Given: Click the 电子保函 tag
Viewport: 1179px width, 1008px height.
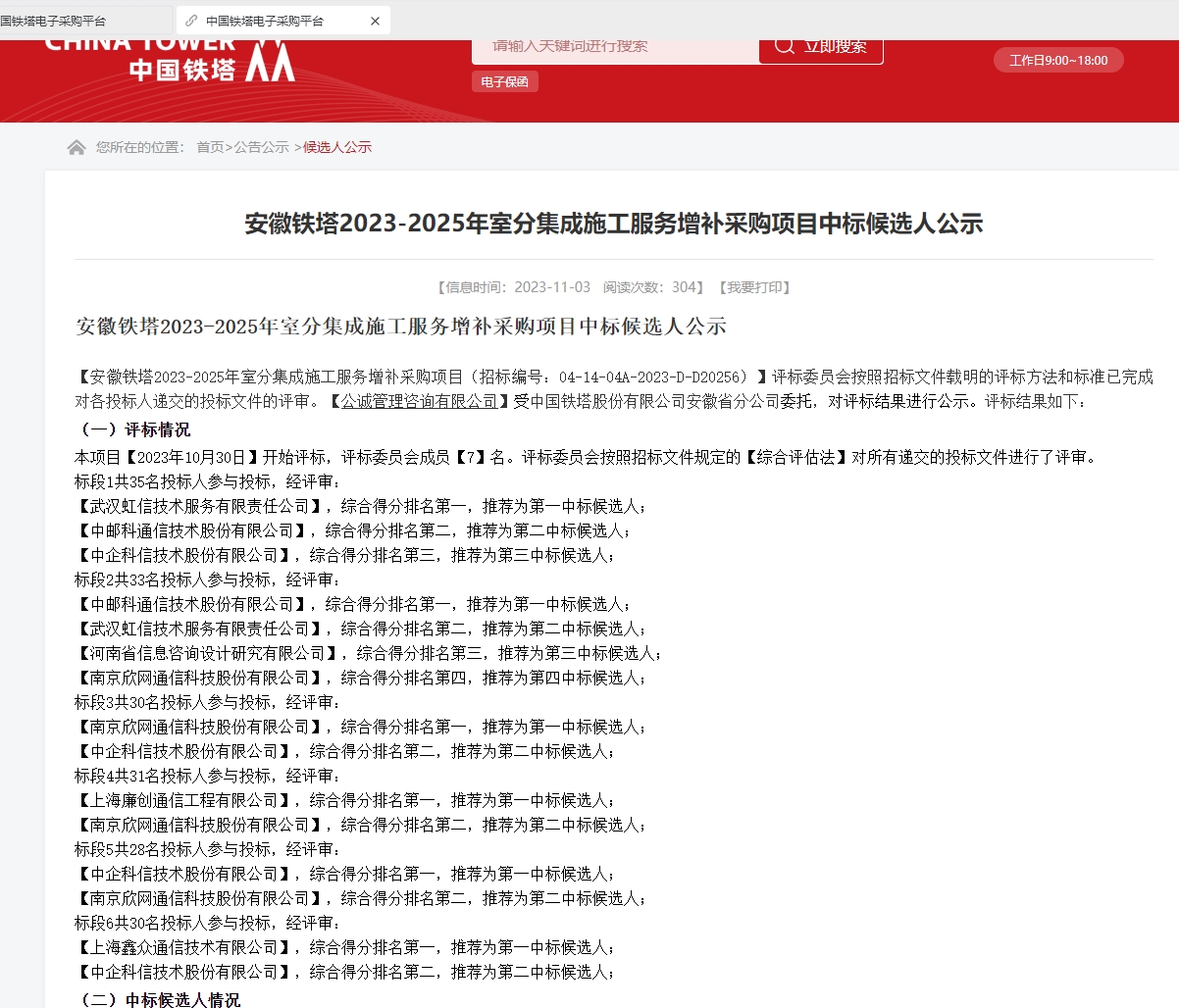Looking at the screenshot, I should 504,82.
